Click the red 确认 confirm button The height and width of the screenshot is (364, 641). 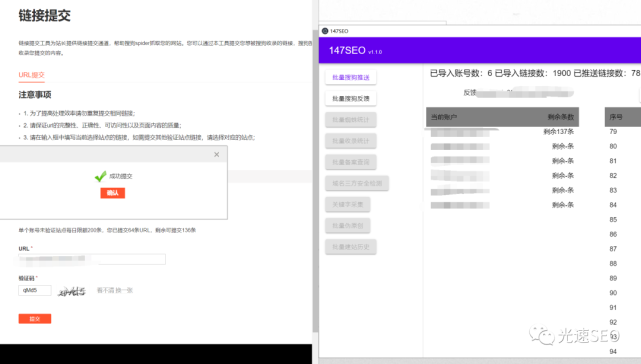[x=113, y=193]
